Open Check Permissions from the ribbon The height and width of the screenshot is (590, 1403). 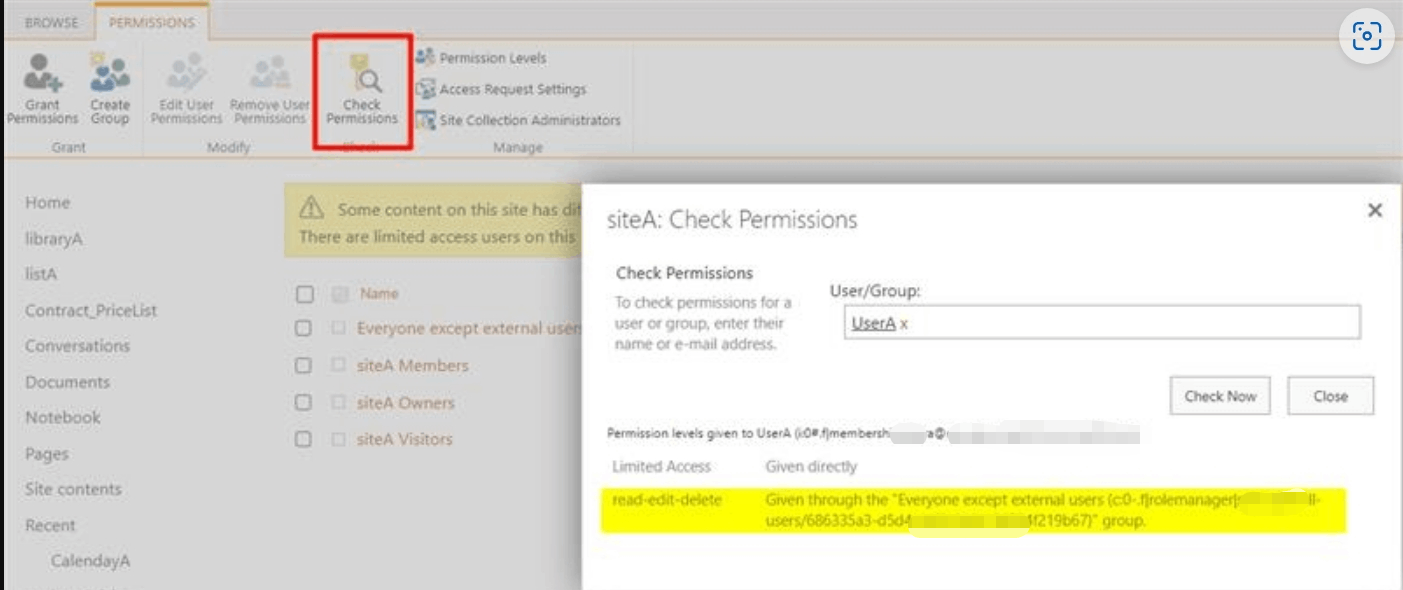362,89
